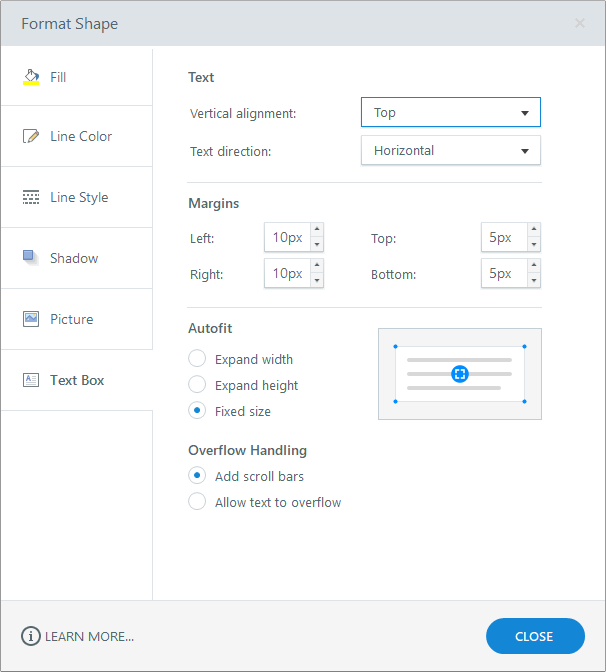Click the info icon beside Learn More
Screen dimensions: 606x672
31,636
